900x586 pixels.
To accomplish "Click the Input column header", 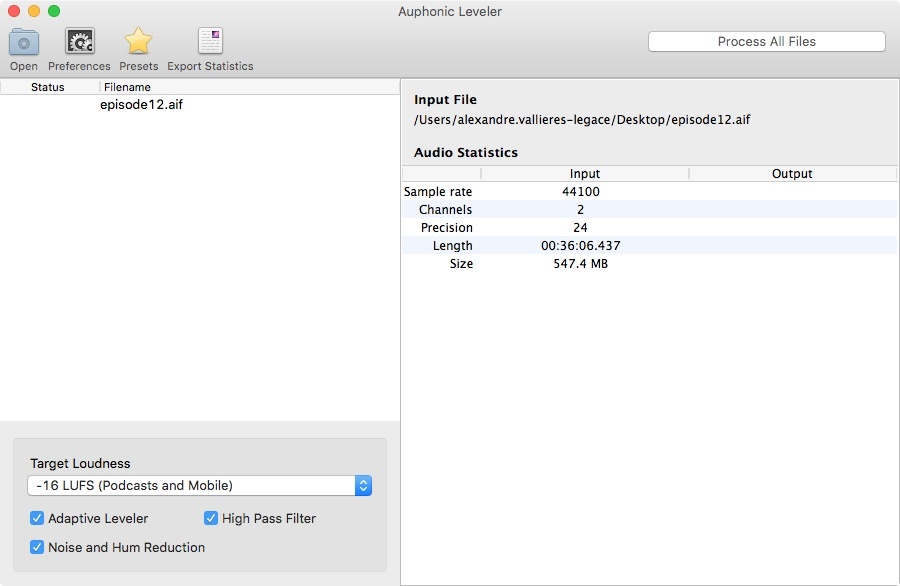I will (584, 173).
